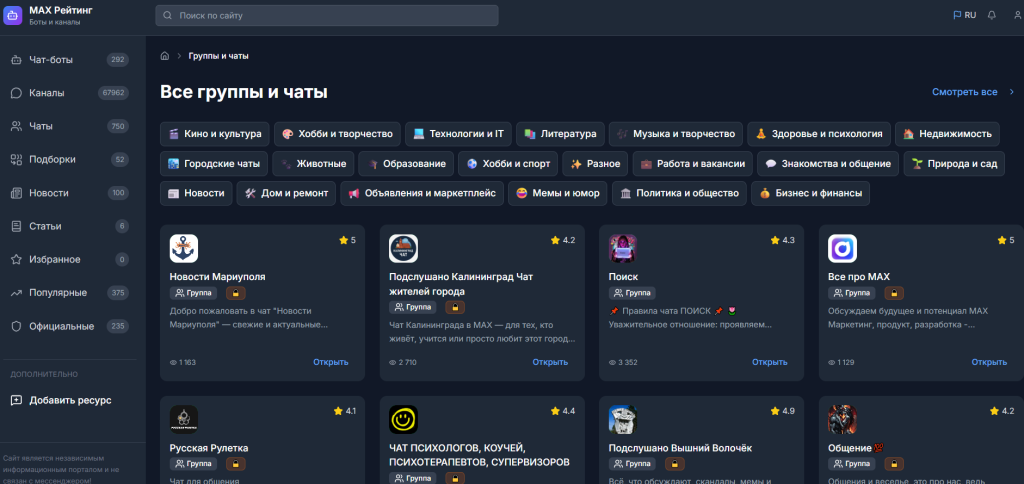Screen dimensions: 1024x484
Task: Open Все про MAX via Открыть
Action: point(989,362)
